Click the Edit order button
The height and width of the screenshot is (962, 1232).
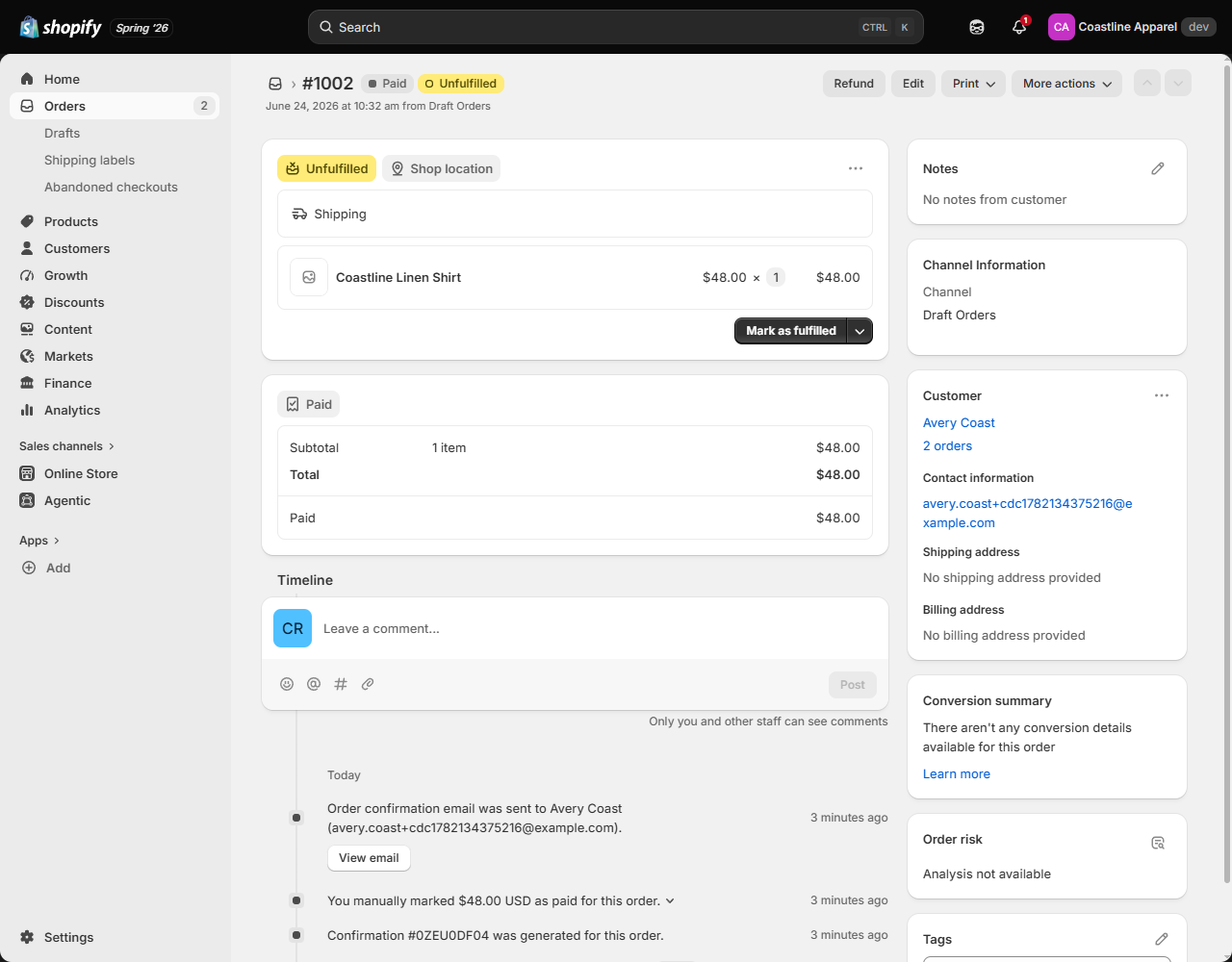pyautogui.click(x=913, y=84)
